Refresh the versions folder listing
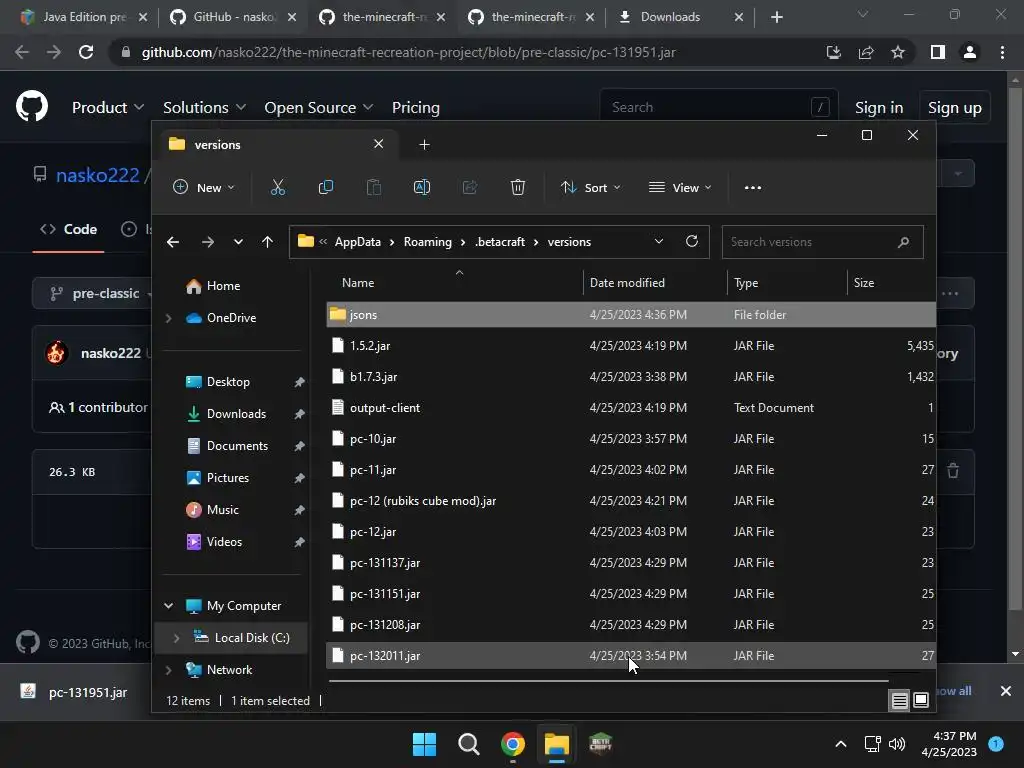Viewport: 1024px width, 768px height. 692,242
